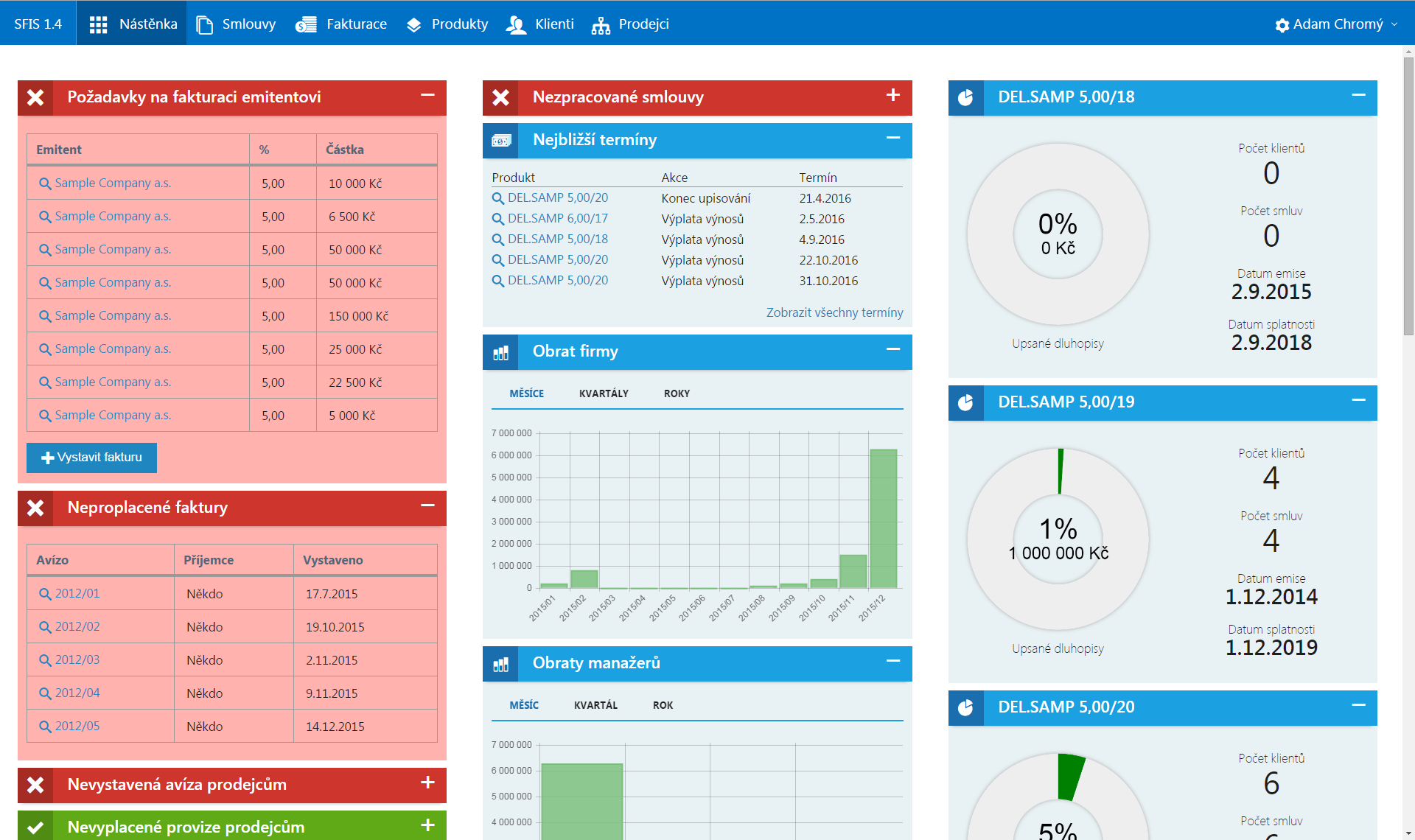Switch to the ROKY tab
Screen dimensions: 1415x840
pyautogui.click(x=677, y=393)
